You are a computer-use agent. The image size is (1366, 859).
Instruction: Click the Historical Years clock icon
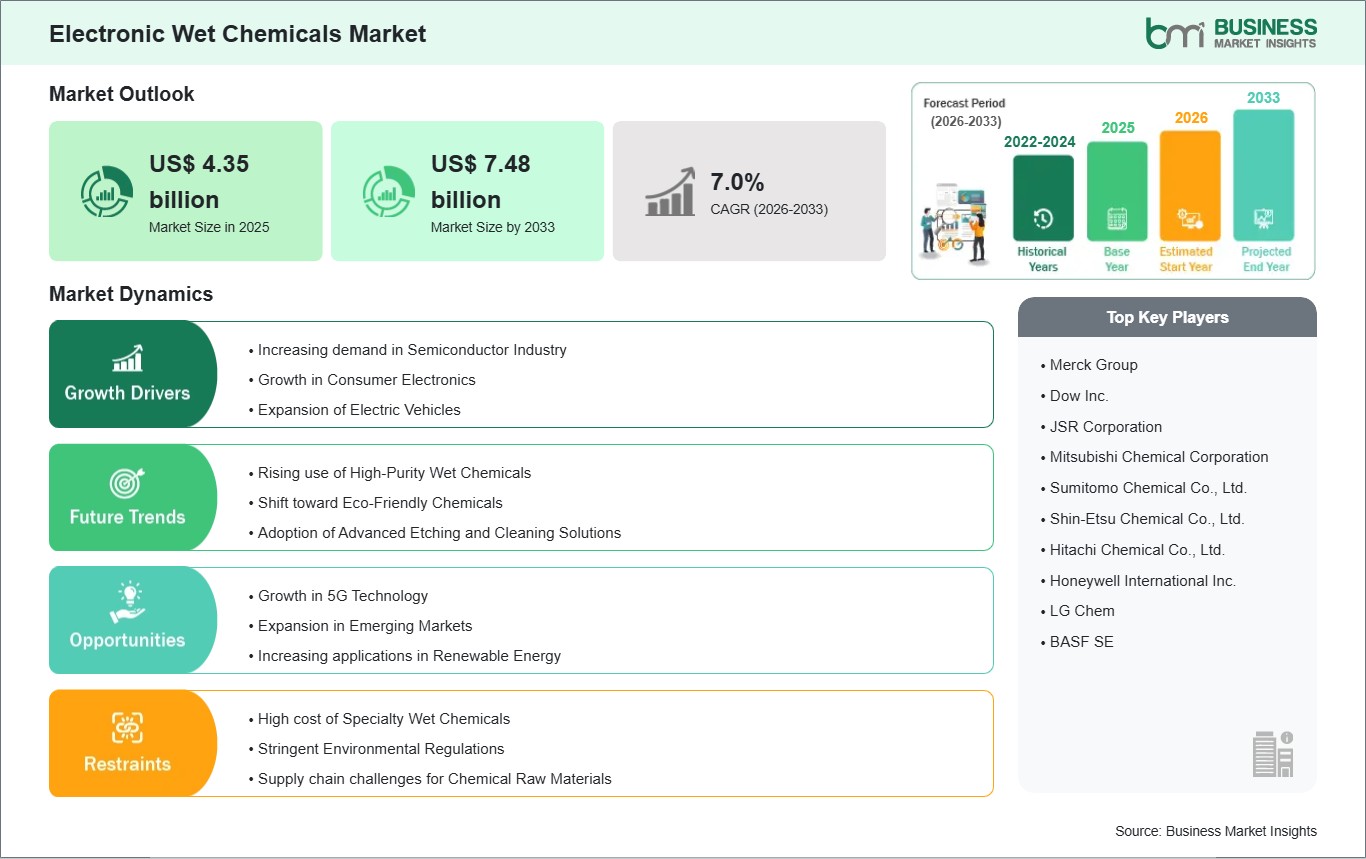pos(1042,219)
